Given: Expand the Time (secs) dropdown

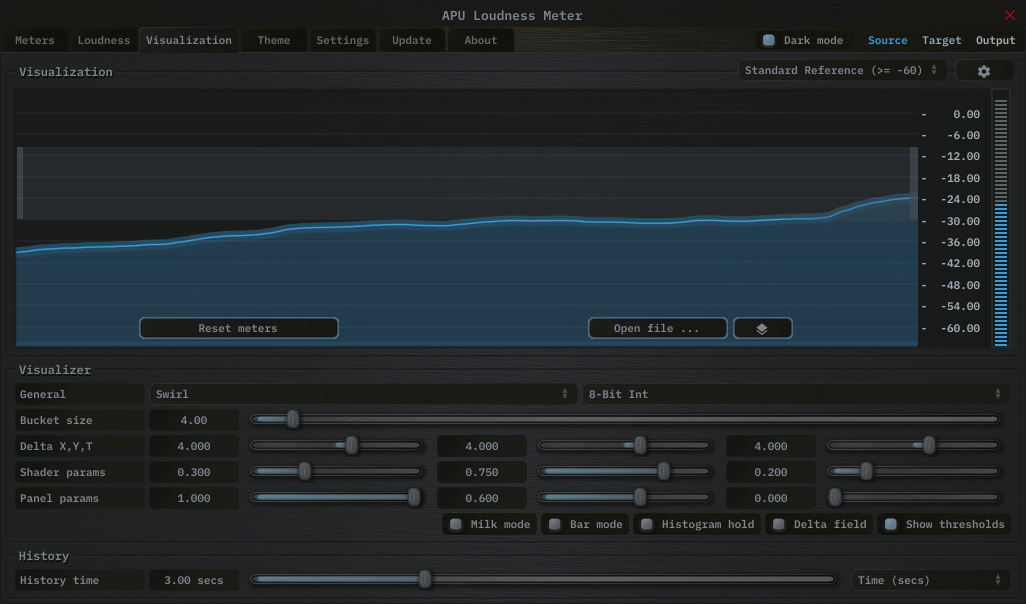Looking at the screenshot, I should coord(929,580).
